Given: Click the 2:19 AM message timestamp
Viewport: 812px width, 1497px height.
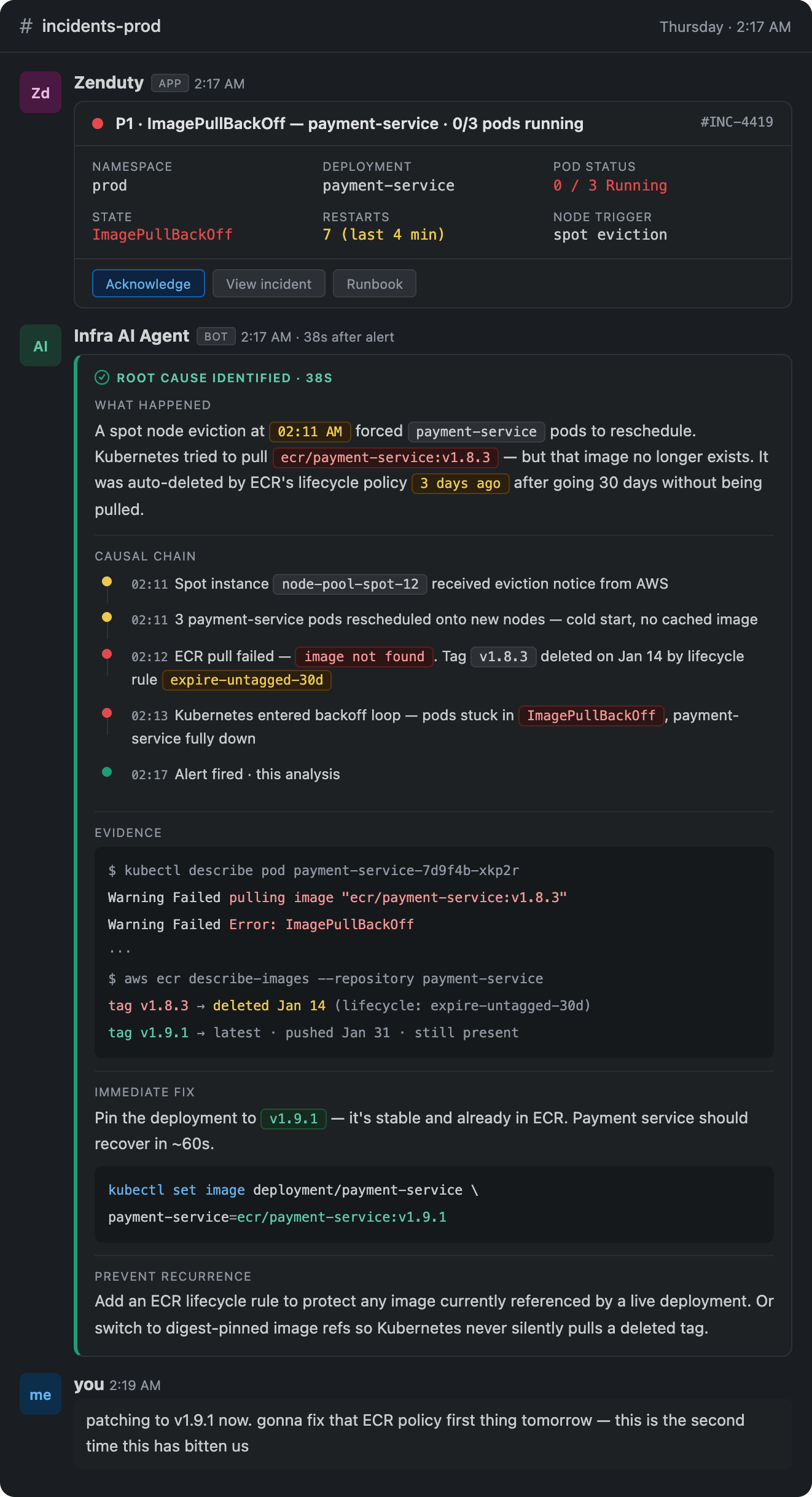Looking at the screenshot, I should click(x=135, y=1385).
